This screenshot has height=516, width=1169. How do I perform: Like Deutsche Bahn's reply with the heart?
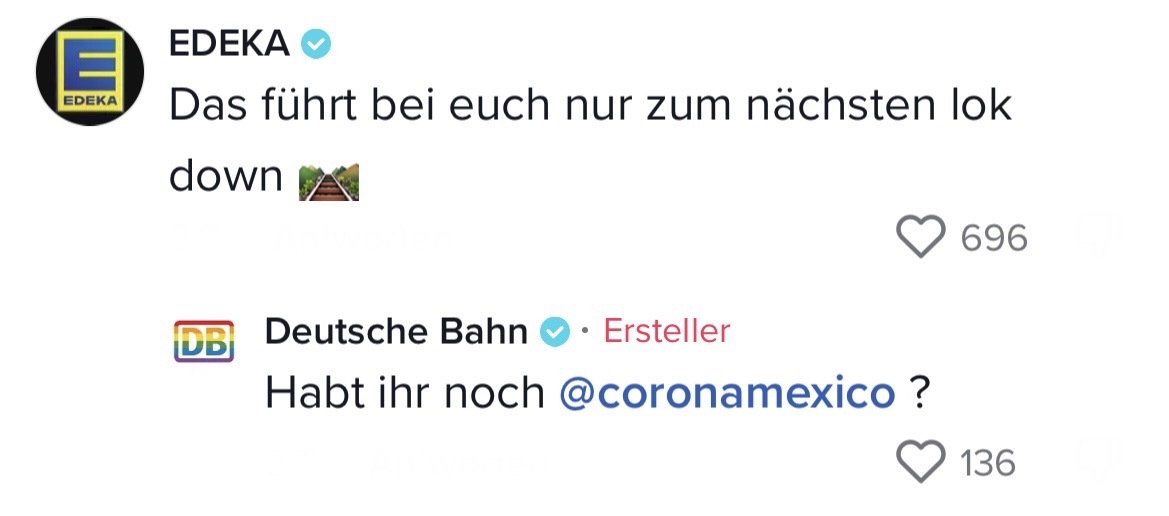(x=920, y=462)
